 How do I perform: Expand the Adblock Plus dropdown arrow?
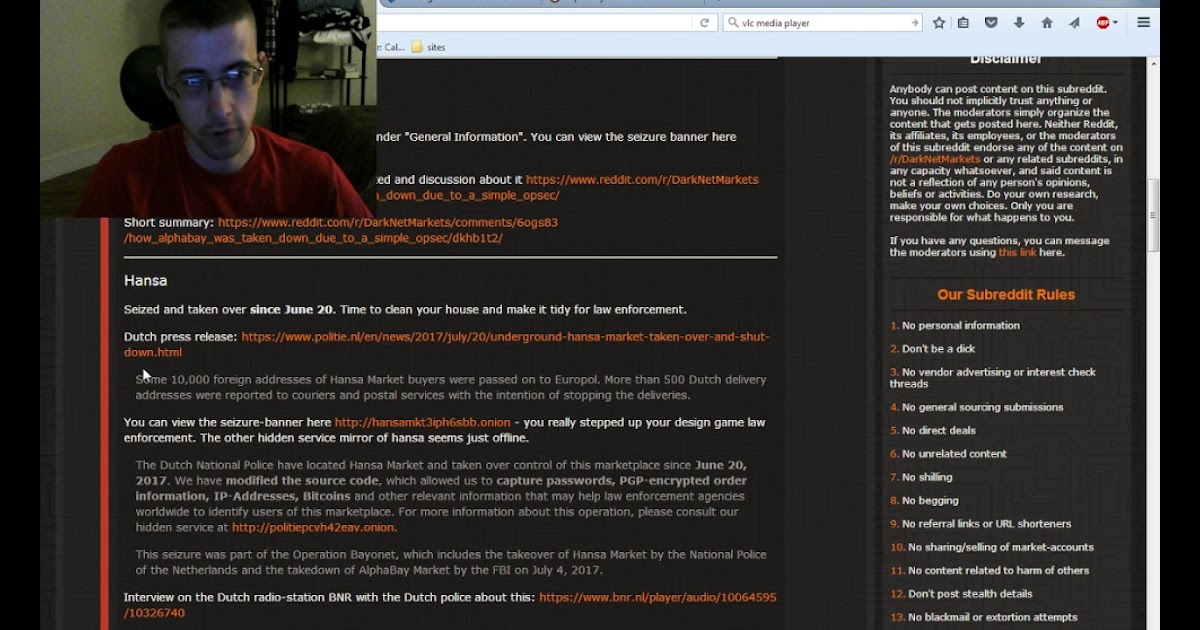point(1115,23)
